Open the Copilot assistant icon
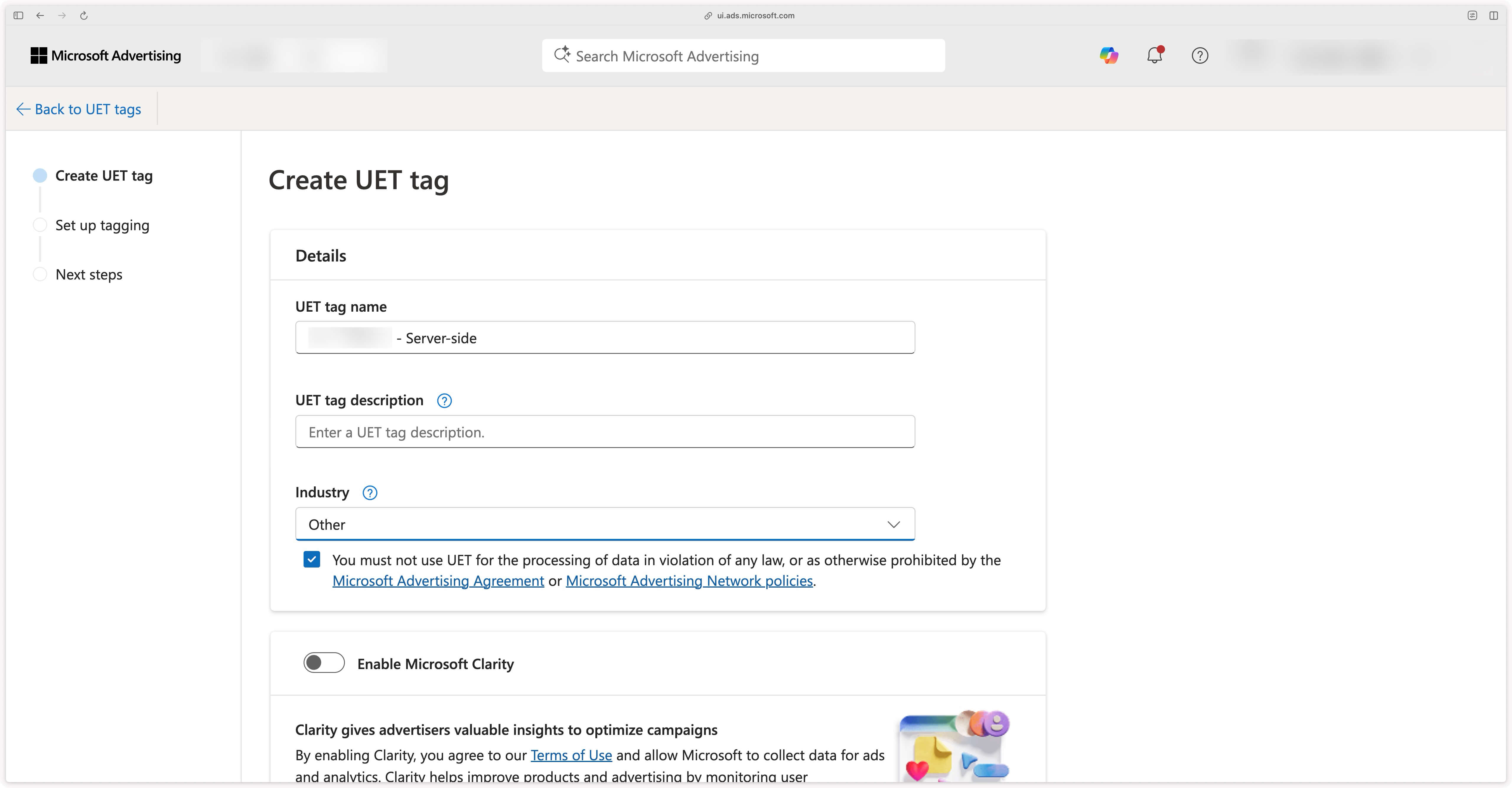The width and height of the screenshot is (1512, 788). [x=1109, y=55]
